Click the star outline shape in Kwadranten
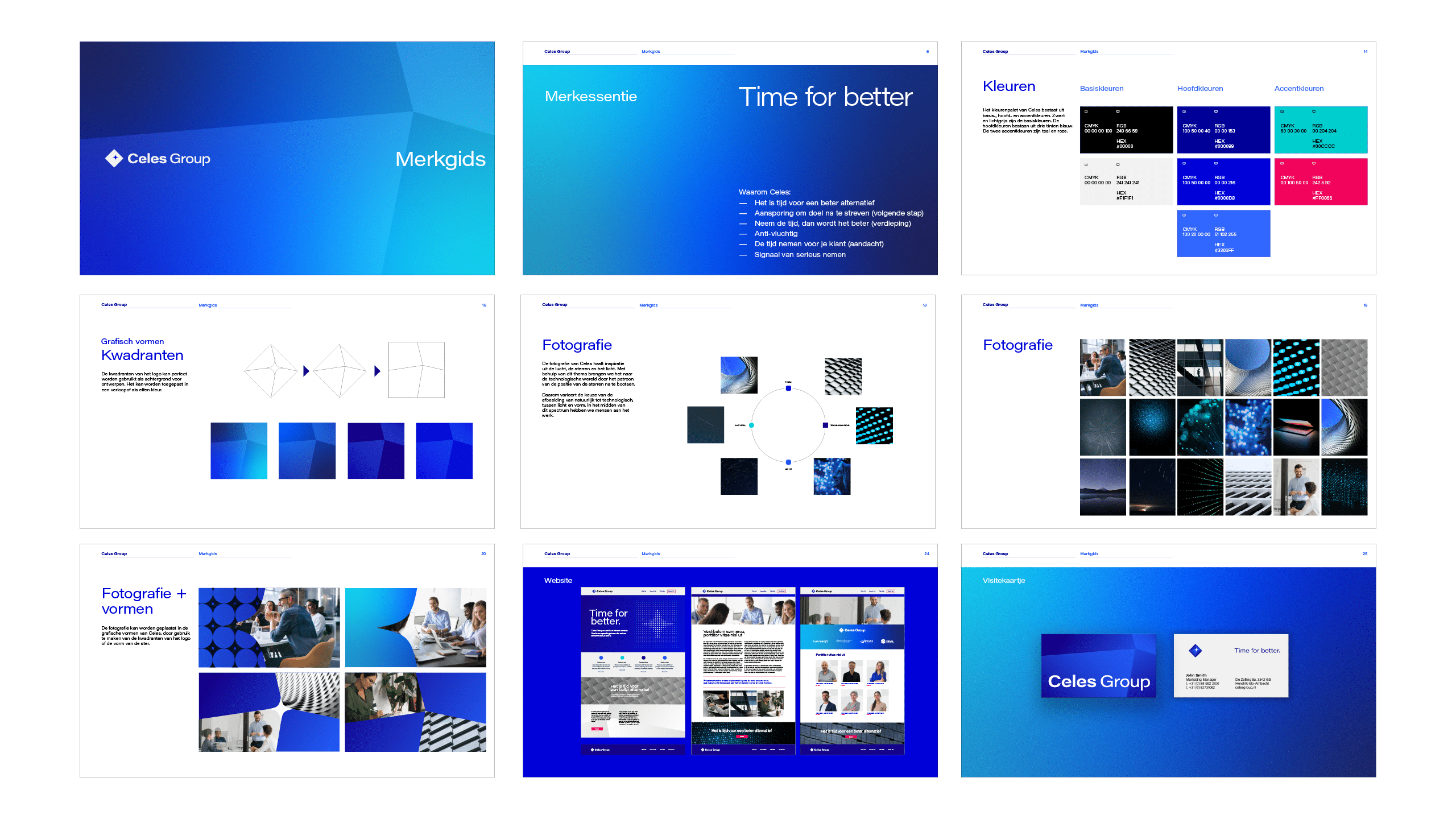Screen dimensions: 1456x819 pyautogui.click(x=271, y=371)
